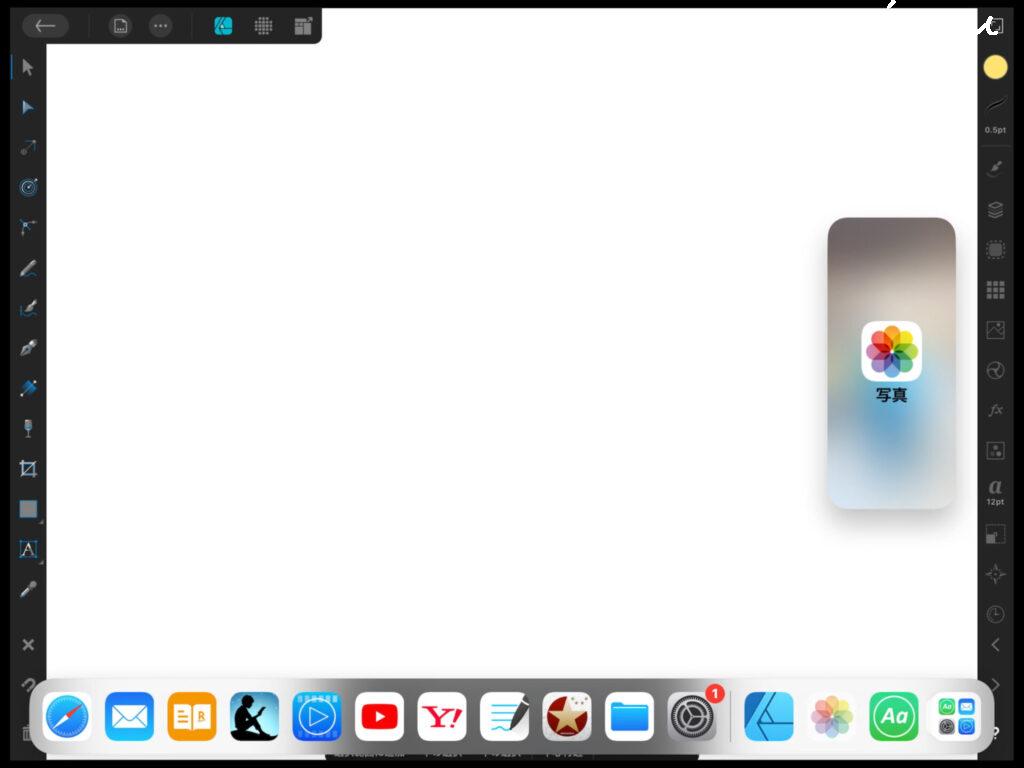This screenshot has width=1024, height=768.
Task: Select the Crop tool
Action: (28, 468)
